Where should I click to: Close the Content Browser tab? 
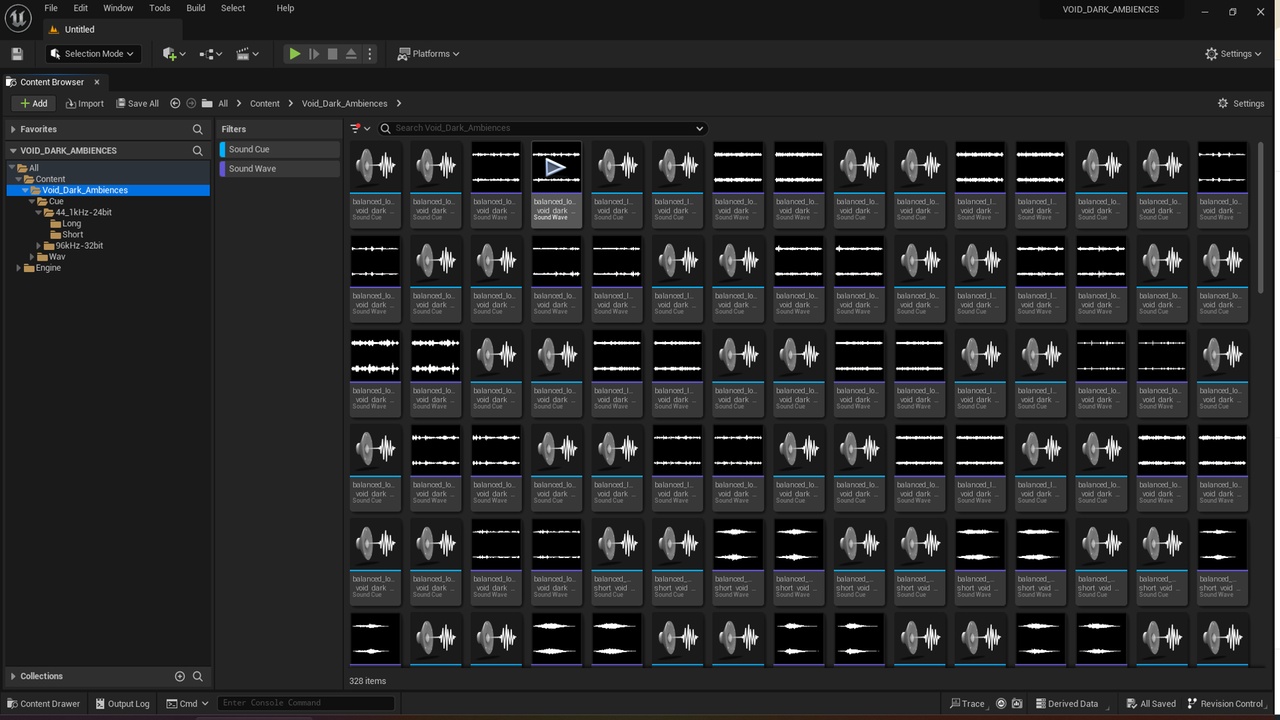pos(96,82)
